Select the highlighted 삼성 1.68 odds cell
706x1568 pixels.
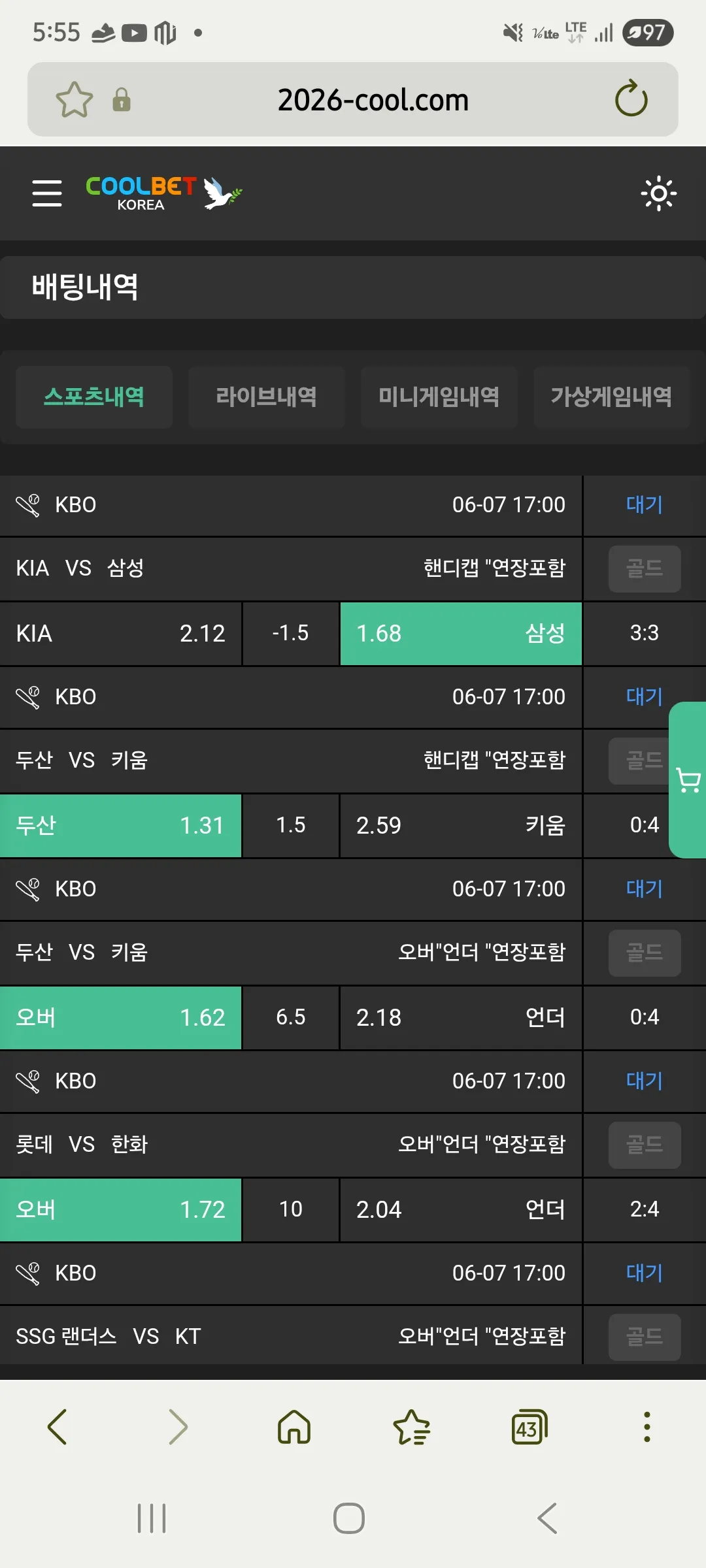point(461,633)
